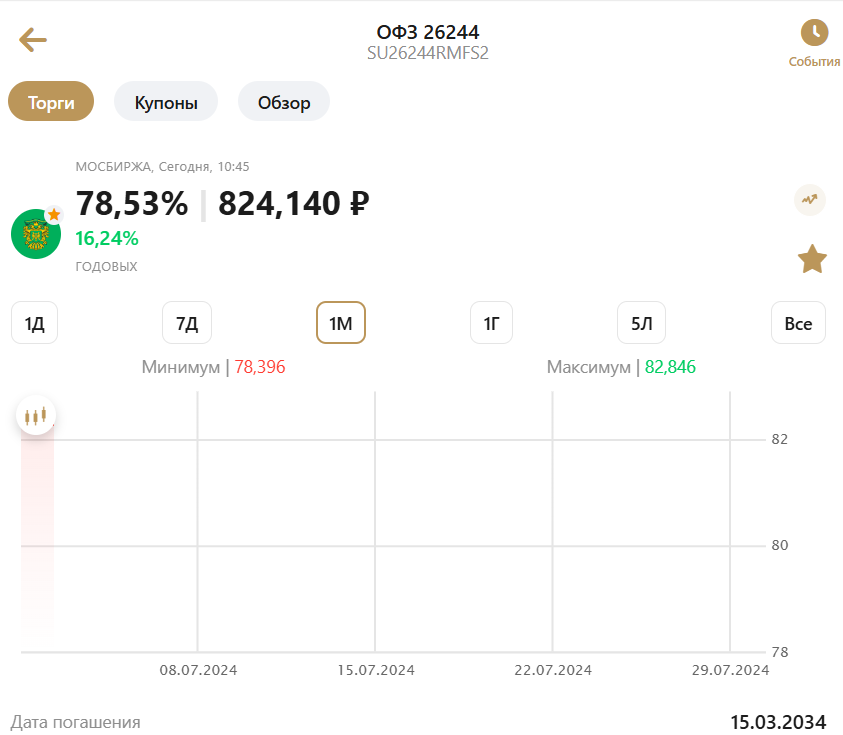The height and width of the screenshot is (735, 843).
Task: Open the Торги tab
Action: [x=51, y=101]
